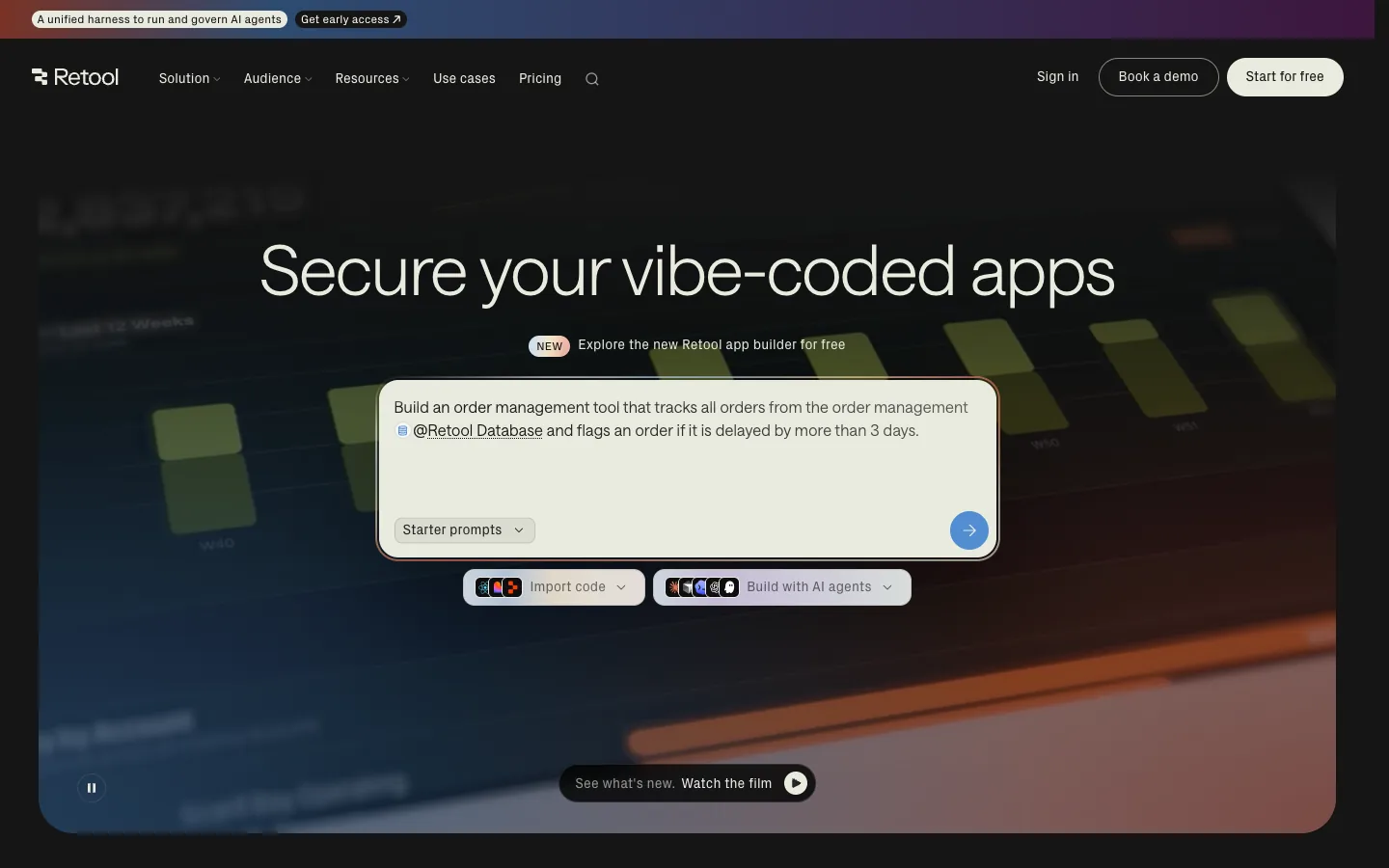Expand the Resources menu
This screenshot has width=1389, height=868.
tap(372, 78)
